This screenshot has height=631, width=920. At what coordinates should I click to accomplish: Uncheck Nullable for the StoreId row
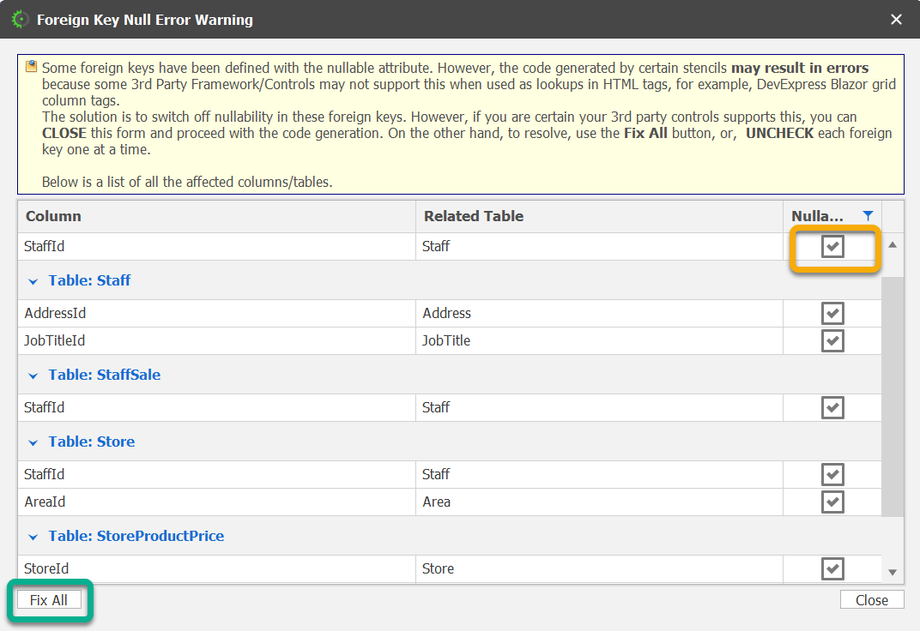832,569
